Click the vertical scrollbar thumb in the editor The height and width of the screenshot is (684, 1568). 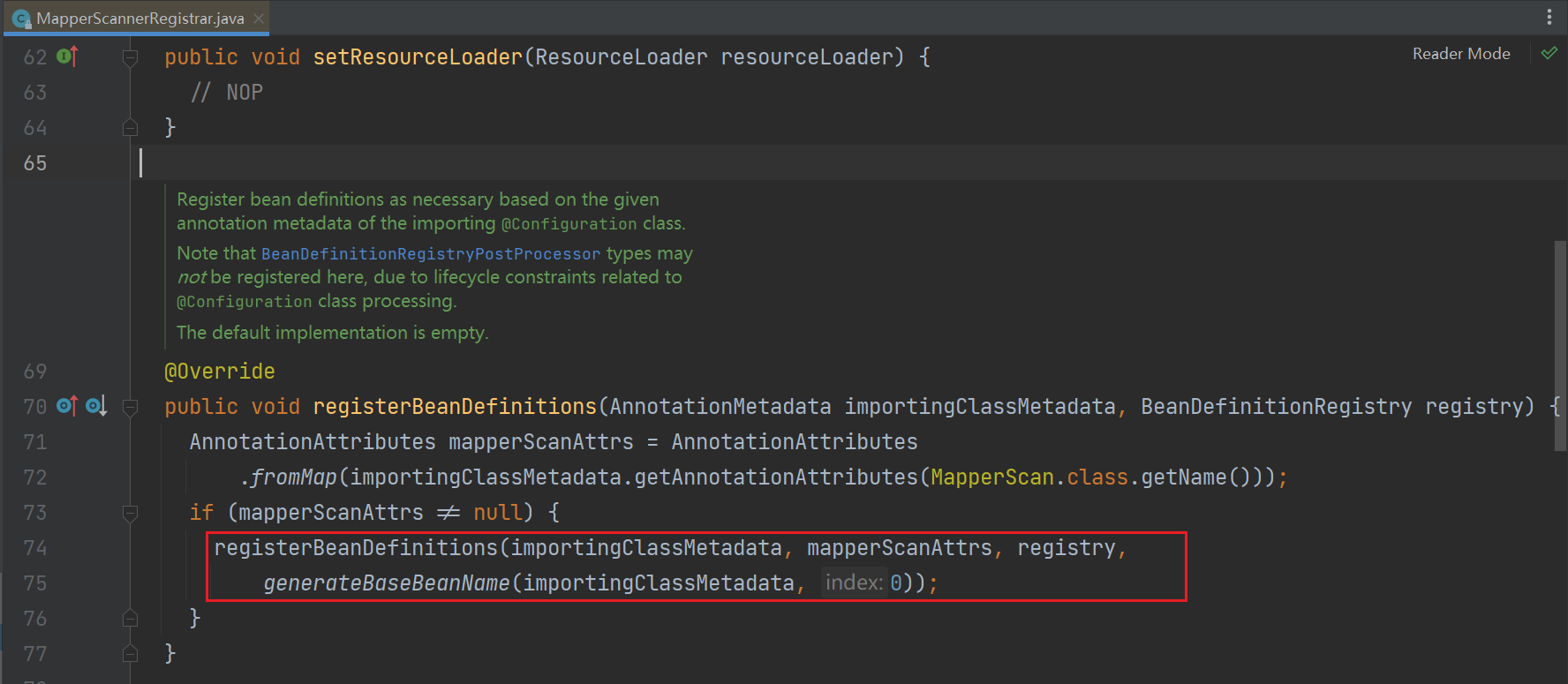tap(1559, 344)
